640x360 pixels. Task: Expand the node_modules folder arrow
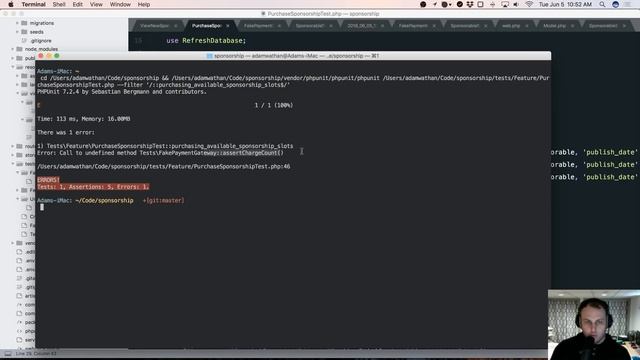click(13, 49)
